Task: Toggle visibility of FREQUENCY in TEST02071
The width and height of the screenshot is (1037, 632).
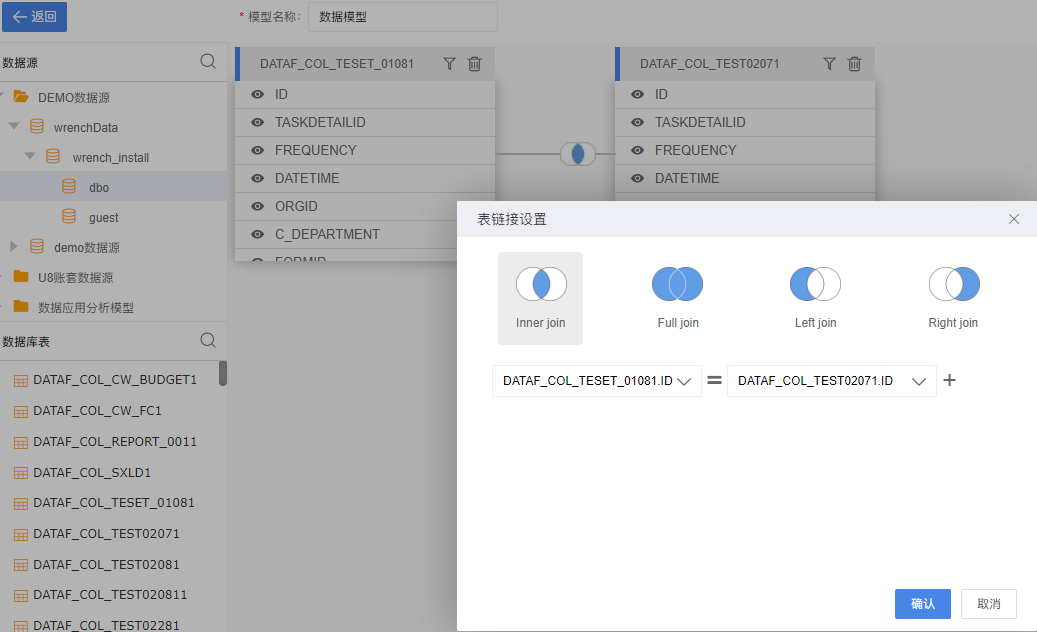Action: [x=638, y=150]
